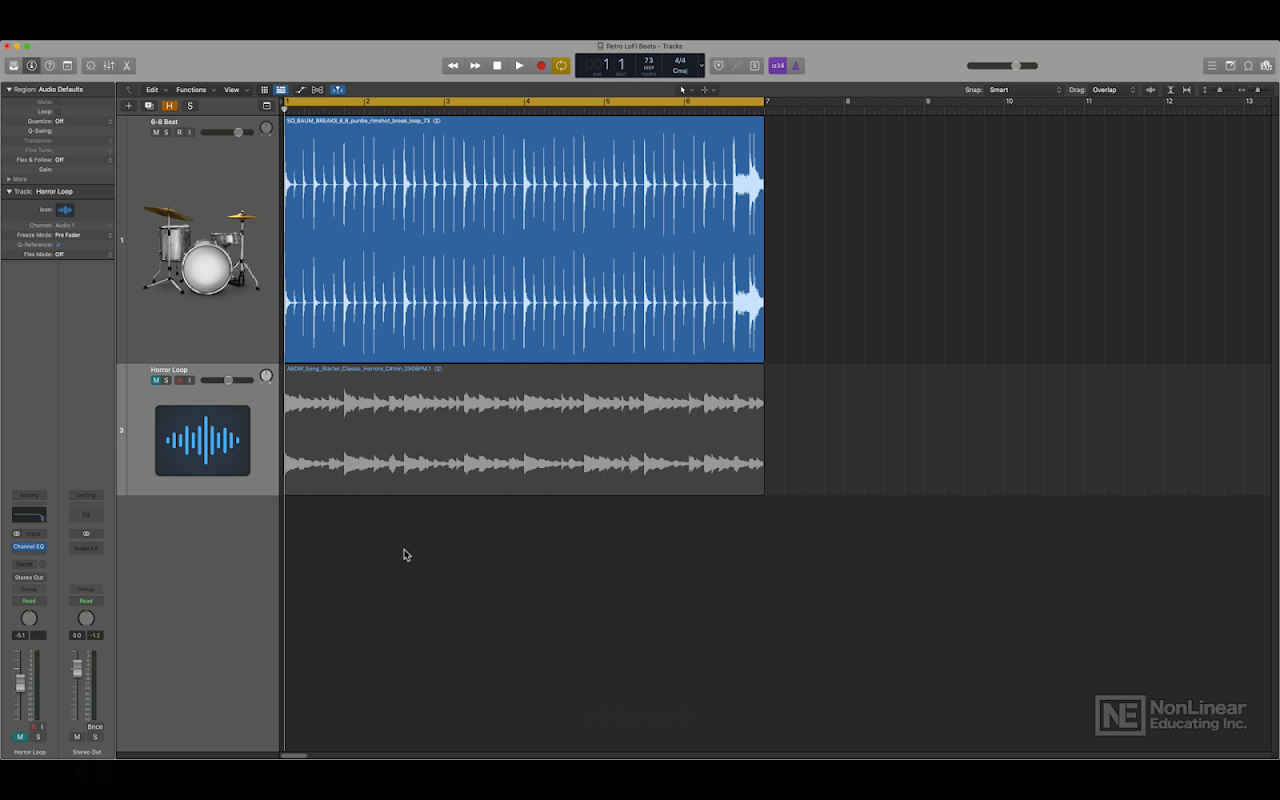Toggle the Show Automation icon
The width and height of the screenshot is (1280, 800).
tap(300, 90)
